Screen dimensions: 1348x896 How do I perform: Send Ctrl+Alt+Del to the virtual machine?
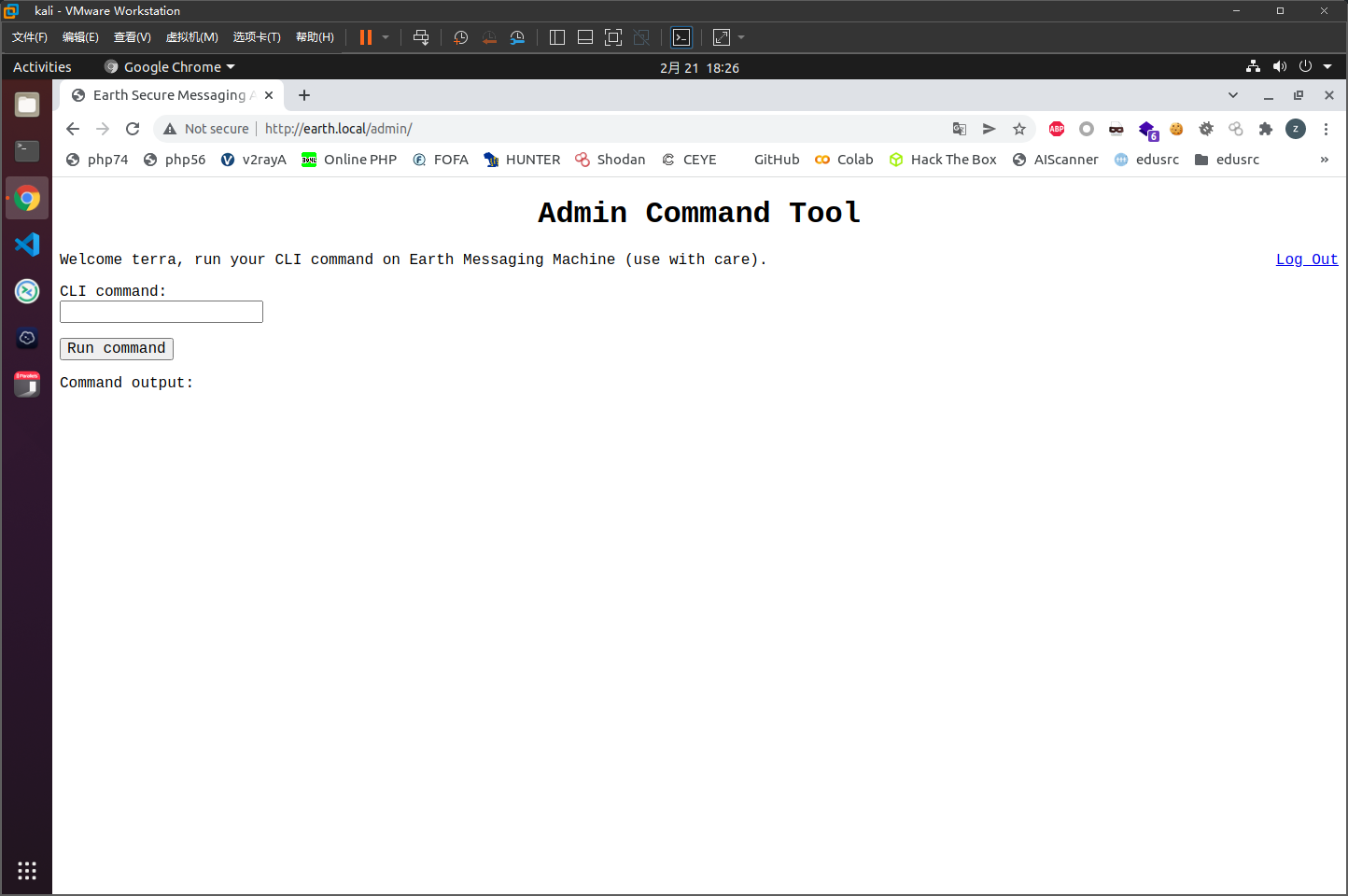click(x=421, y=37)
